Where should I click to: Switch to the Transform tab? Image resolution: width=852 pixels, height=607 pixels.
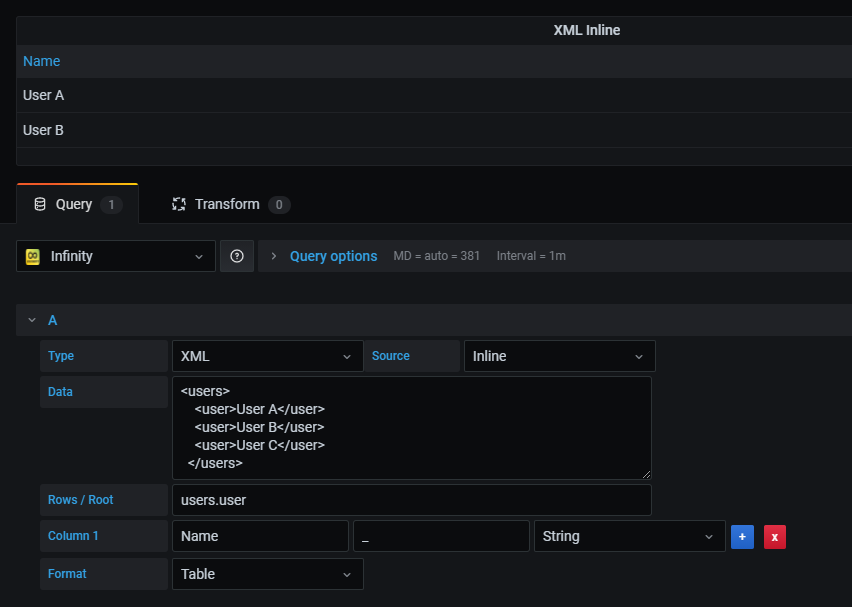(x=228, y=204)
